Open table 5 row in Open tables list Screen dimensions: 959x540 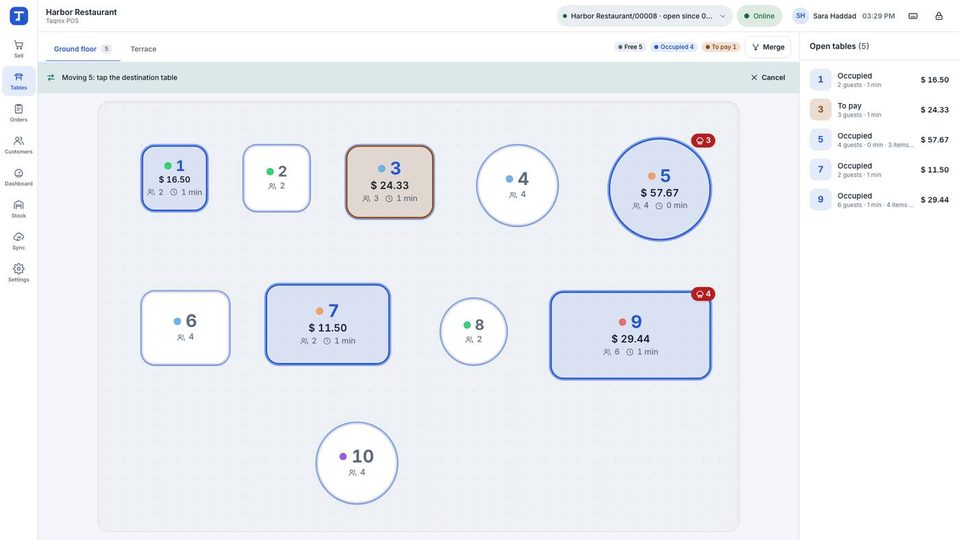[879, 139]
